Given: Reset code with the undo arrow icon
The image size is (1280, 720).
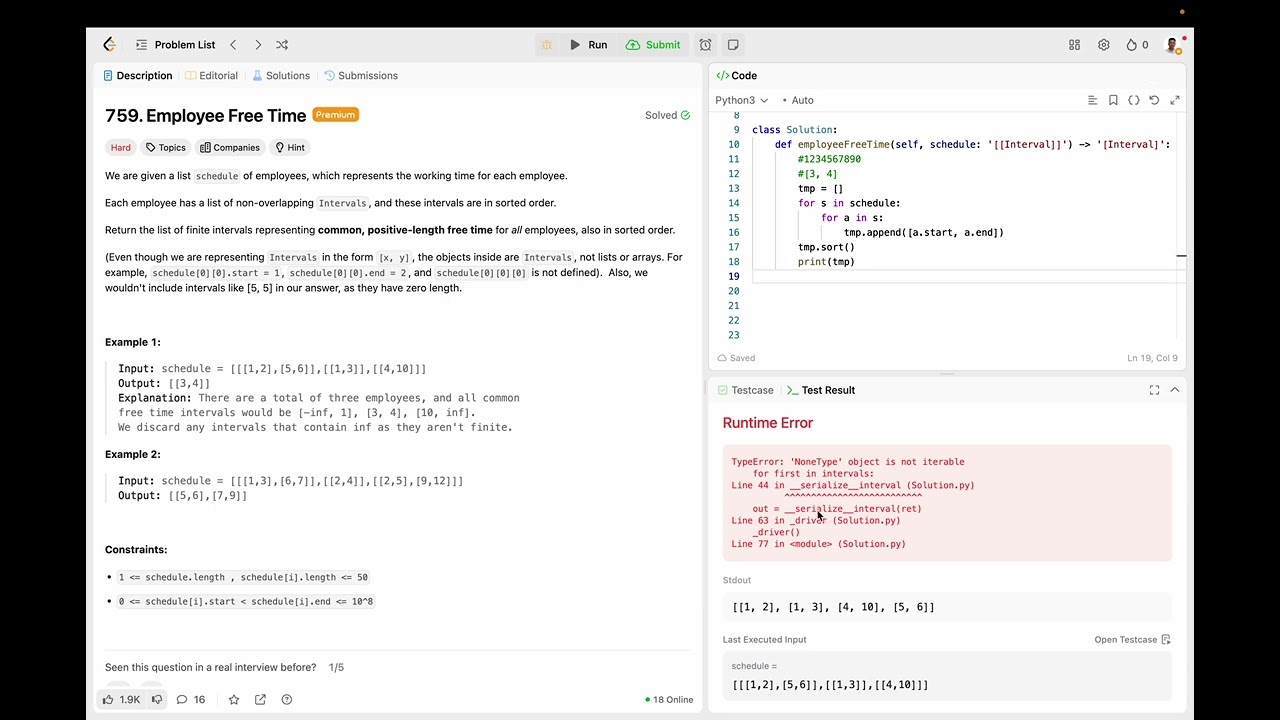Looking at the screenshot, I should click(1154, 100).
